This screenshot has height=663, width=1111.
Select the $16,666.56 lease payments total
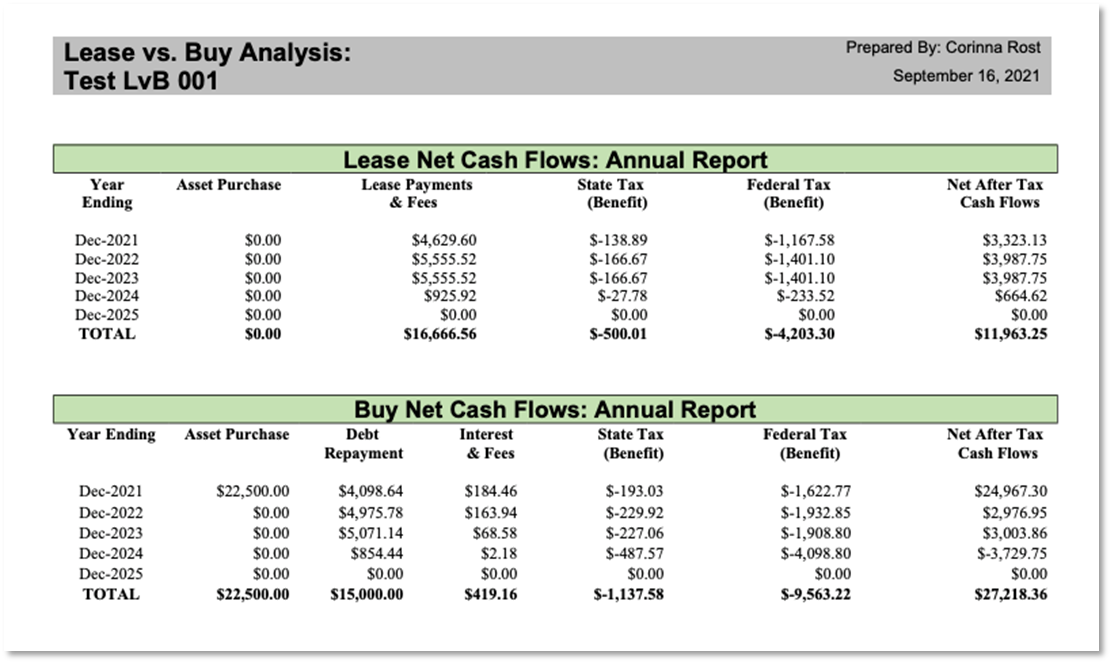pyautogui.click(x=438, y=334)
